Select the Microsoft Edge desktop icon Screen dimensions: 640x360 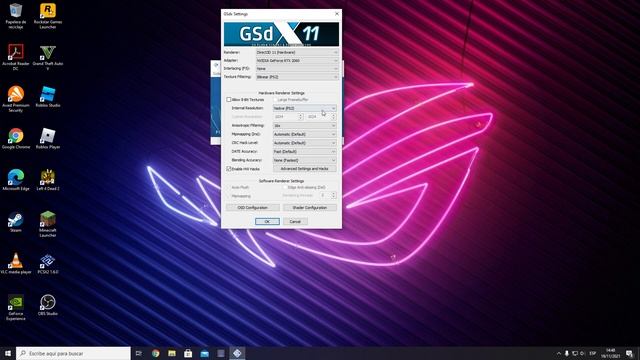[16, 180]
